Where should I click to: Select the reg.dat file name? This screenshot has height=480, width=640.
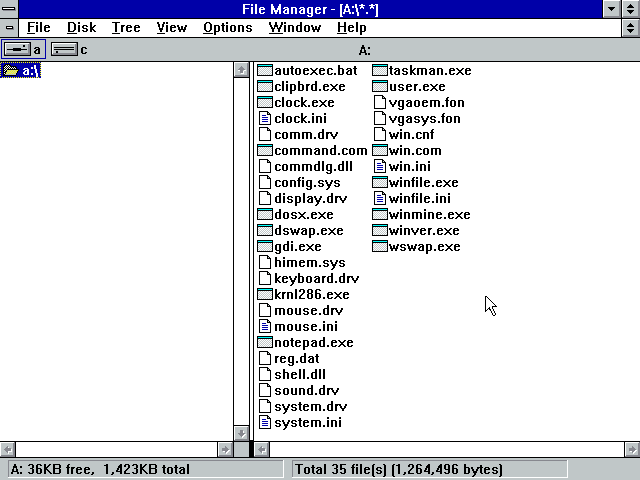click(x=297, y=358)
